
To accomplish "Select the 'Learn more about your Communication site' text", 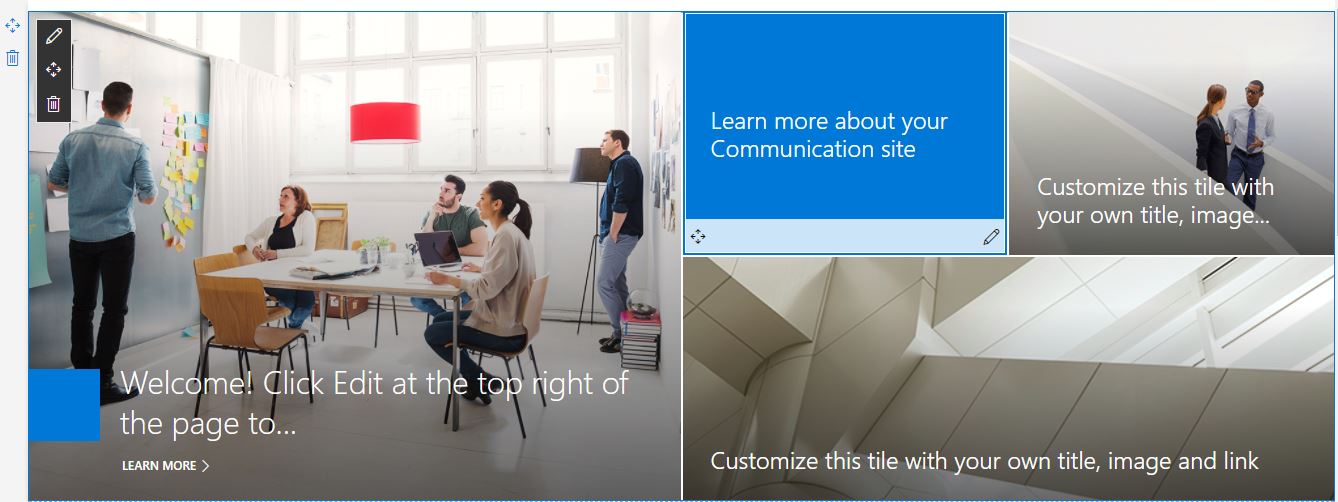I will (829, 135).
